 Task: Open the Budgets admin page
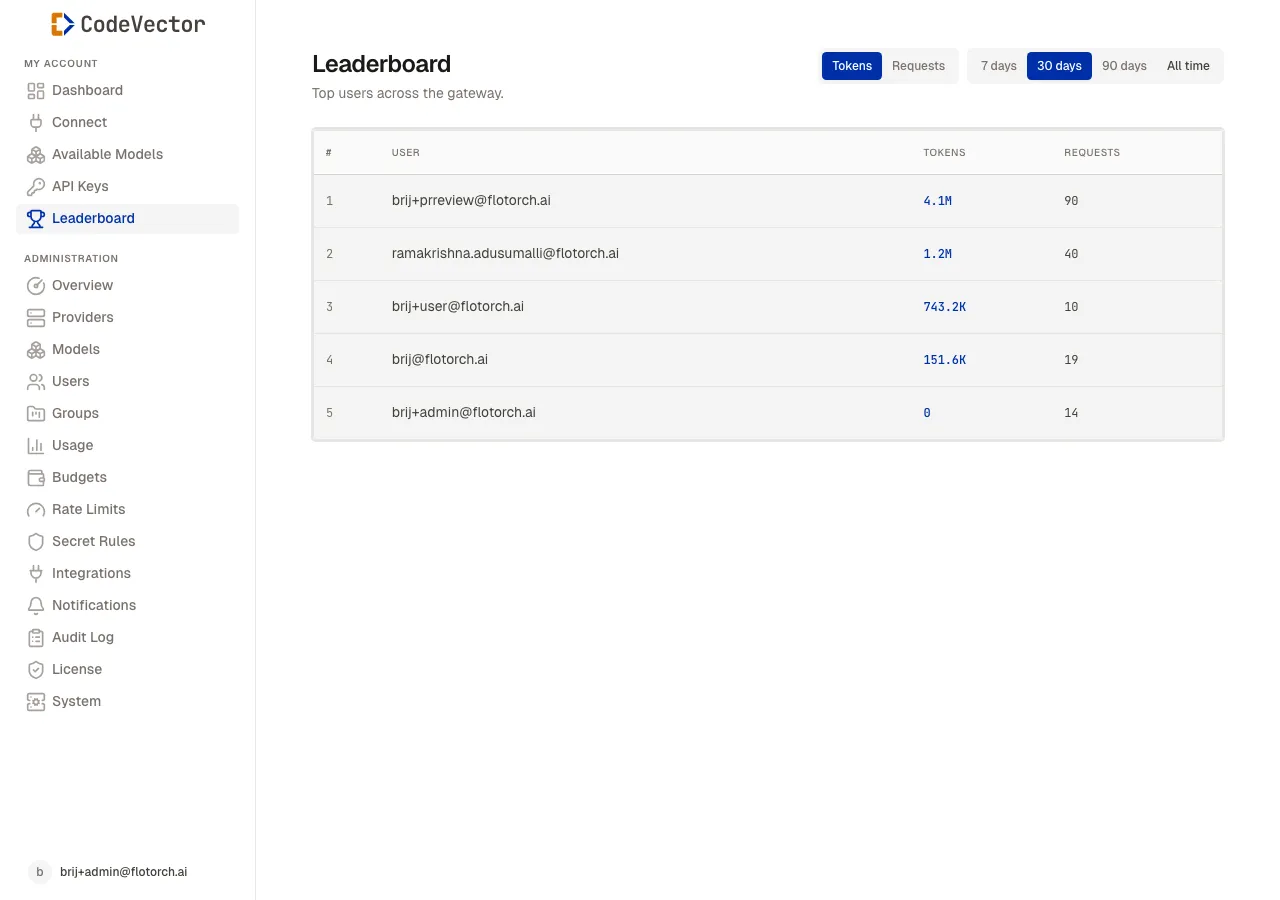(x=128, y=477)
